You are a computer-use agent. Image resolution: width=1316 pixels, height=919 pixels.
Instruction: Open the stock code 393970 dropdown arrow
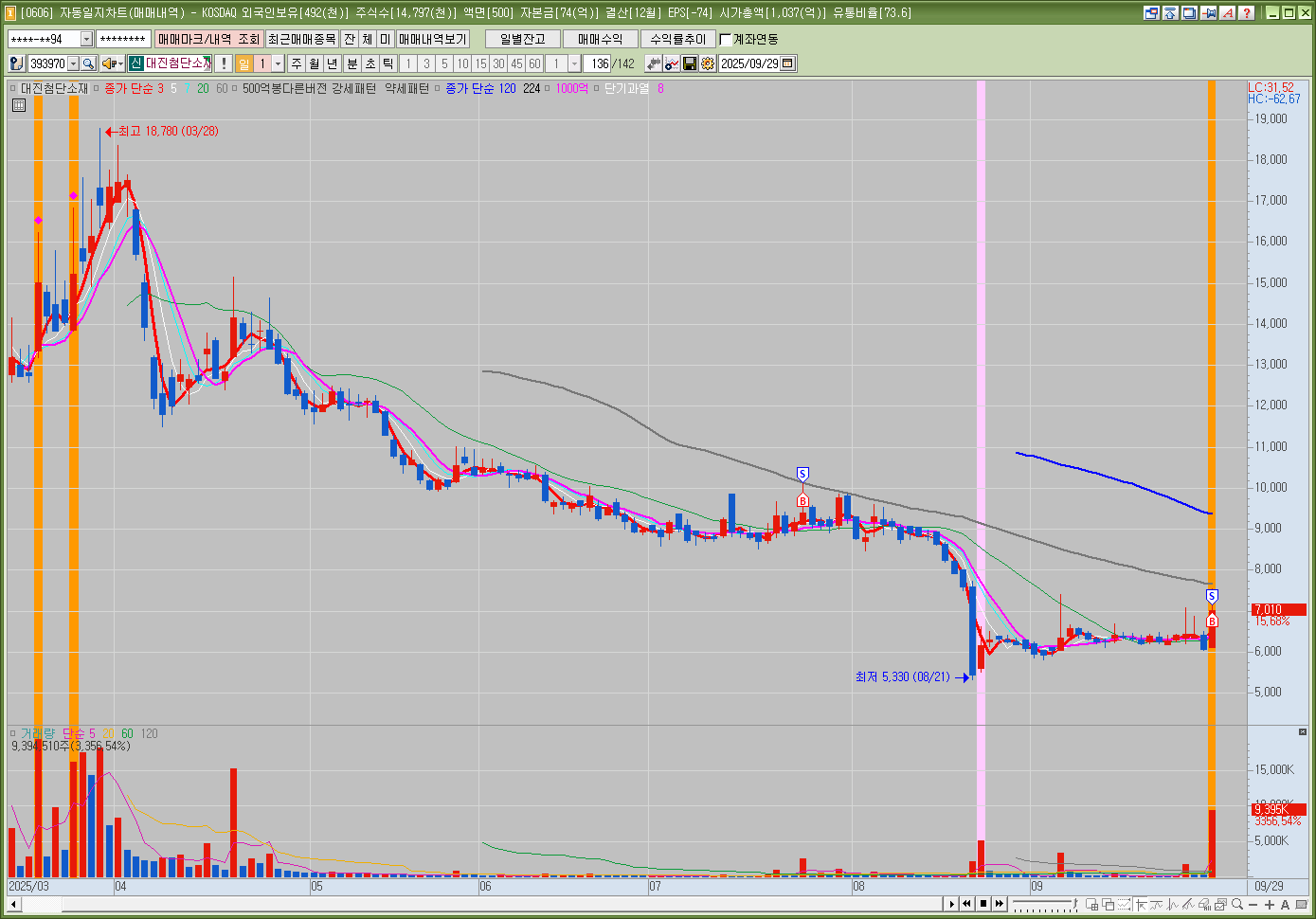73,63
